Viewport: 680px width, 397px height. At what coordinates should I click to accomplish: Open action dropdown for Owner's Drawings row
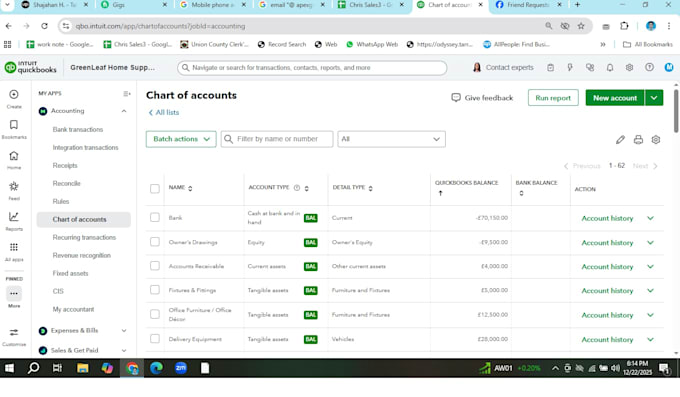click(x=651, y=243)
